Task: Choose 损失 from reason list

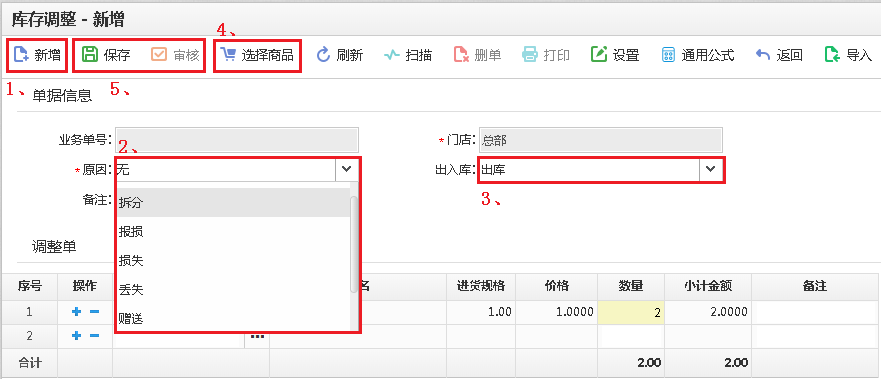Action: pyautogui.click(x=233, y=261)
